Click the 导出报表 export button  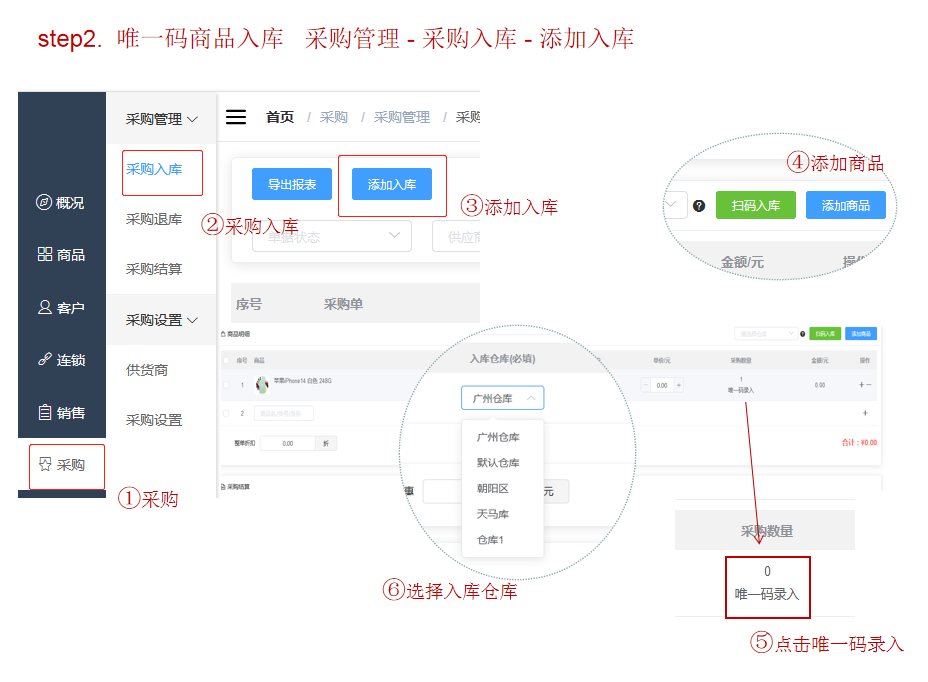click(x=292, y=184)
